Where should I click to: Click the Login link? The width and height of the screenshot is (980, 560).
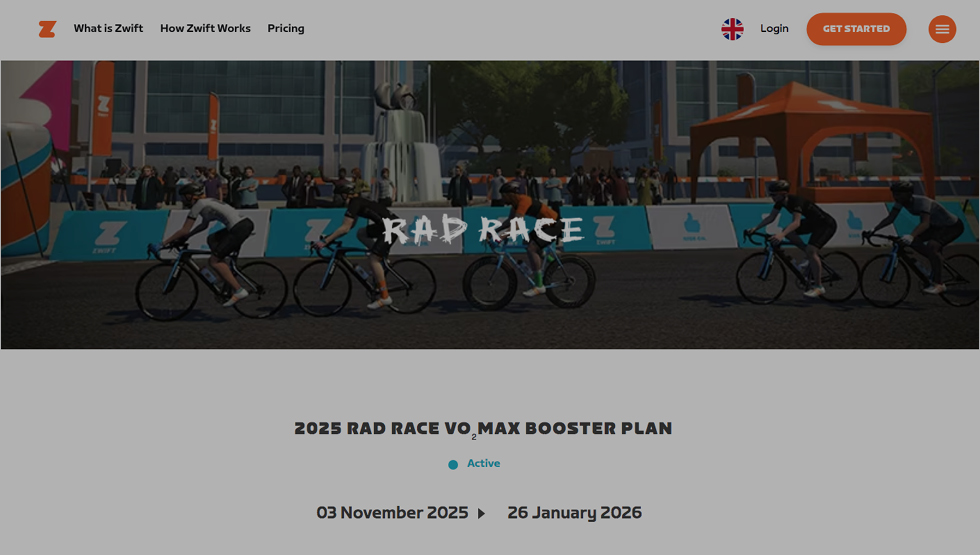coord(774,29)
